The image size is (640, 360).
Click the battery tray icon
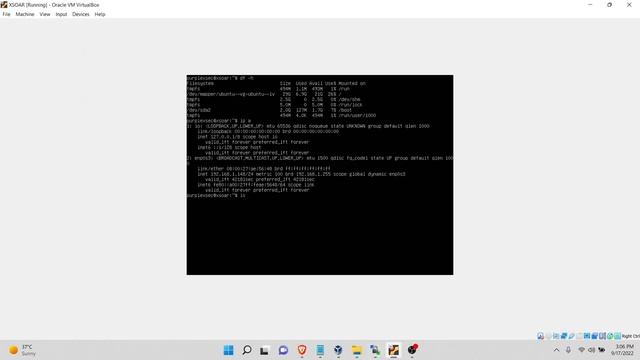click(601, 350)
